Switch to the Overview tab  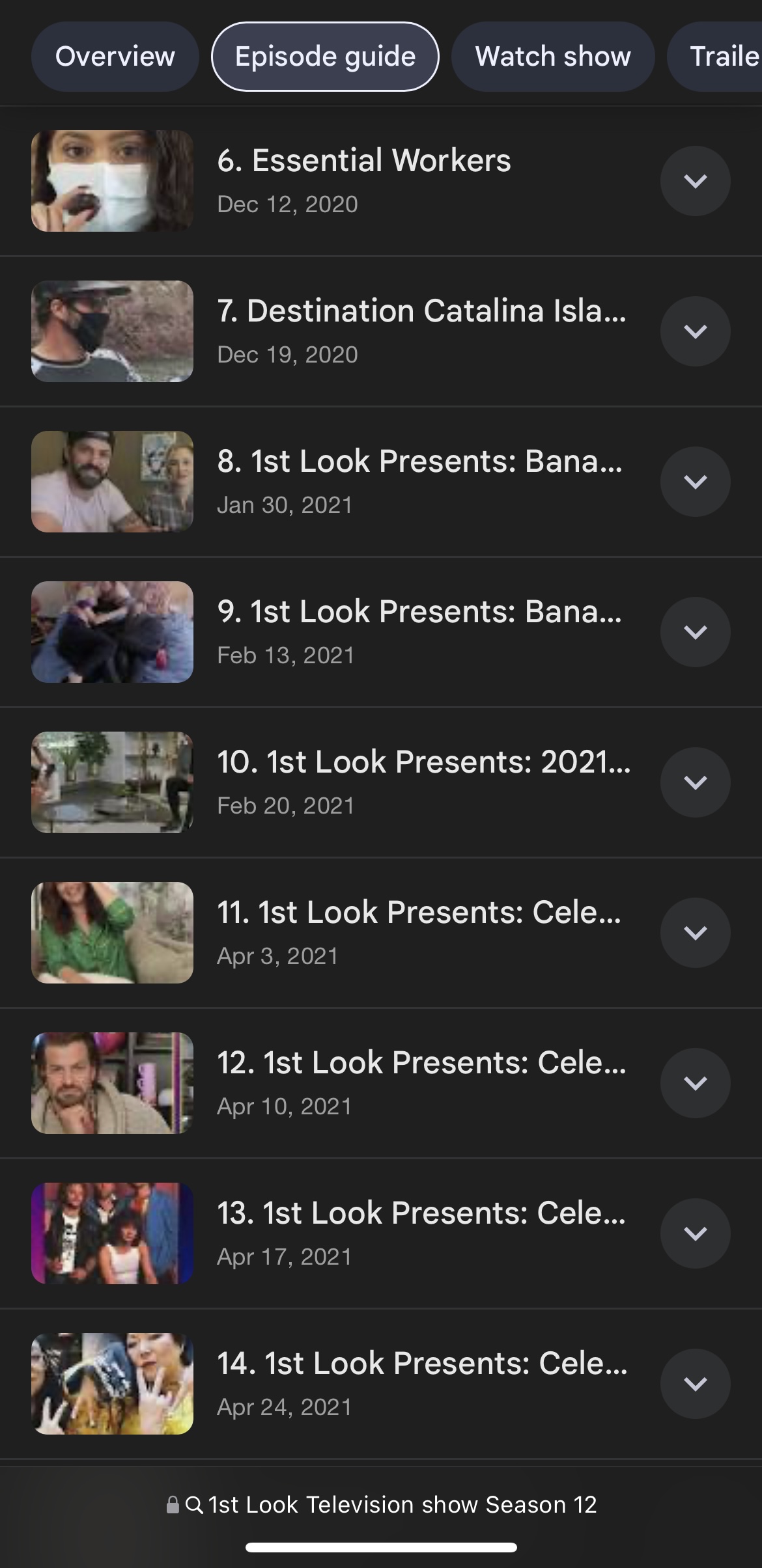point(115,57)
